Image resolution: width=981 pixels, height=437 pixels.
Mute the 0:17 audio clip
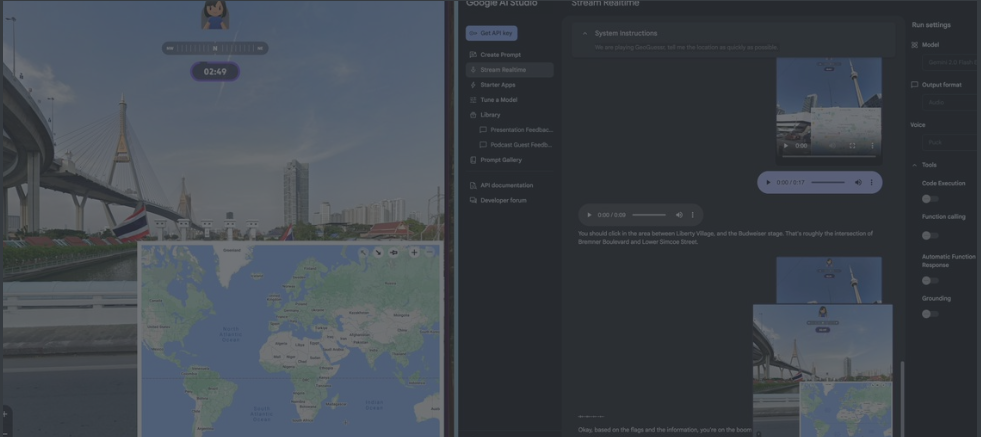858,182
